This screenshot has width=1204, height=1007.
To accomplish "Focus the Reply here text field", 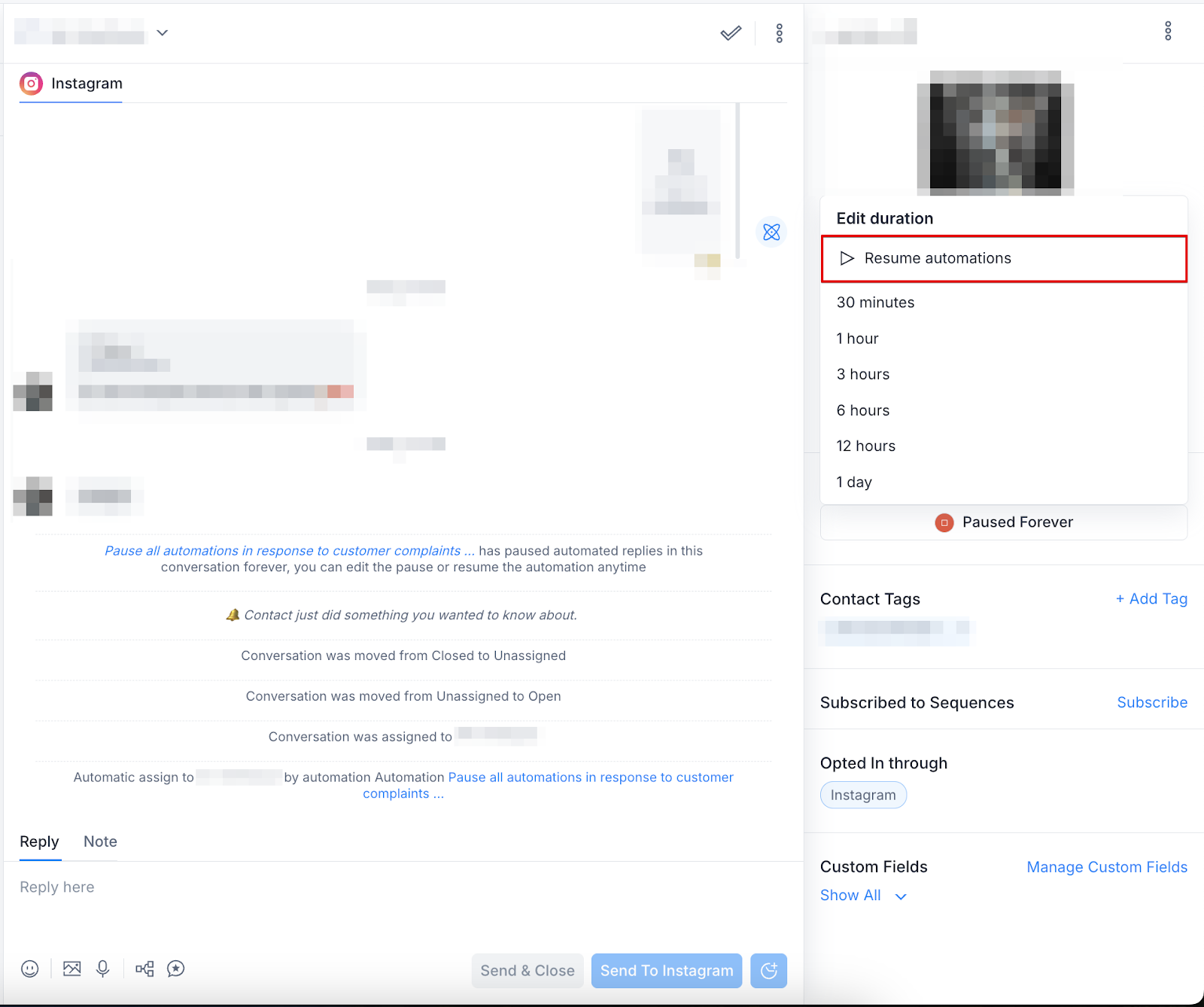I will [403, 887].
